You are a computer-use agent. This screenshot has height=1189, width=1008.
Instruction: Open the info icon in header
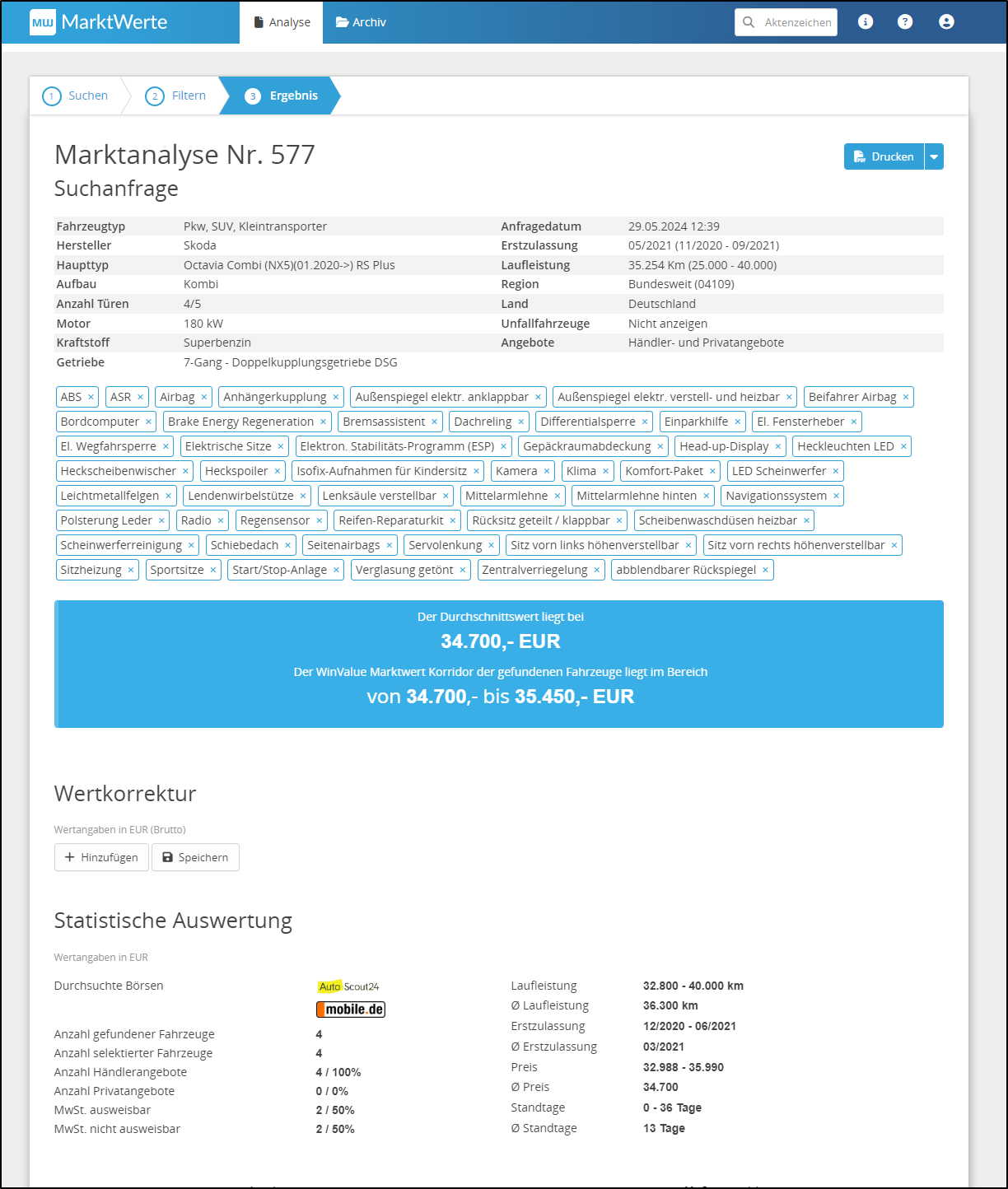[865, 22]
